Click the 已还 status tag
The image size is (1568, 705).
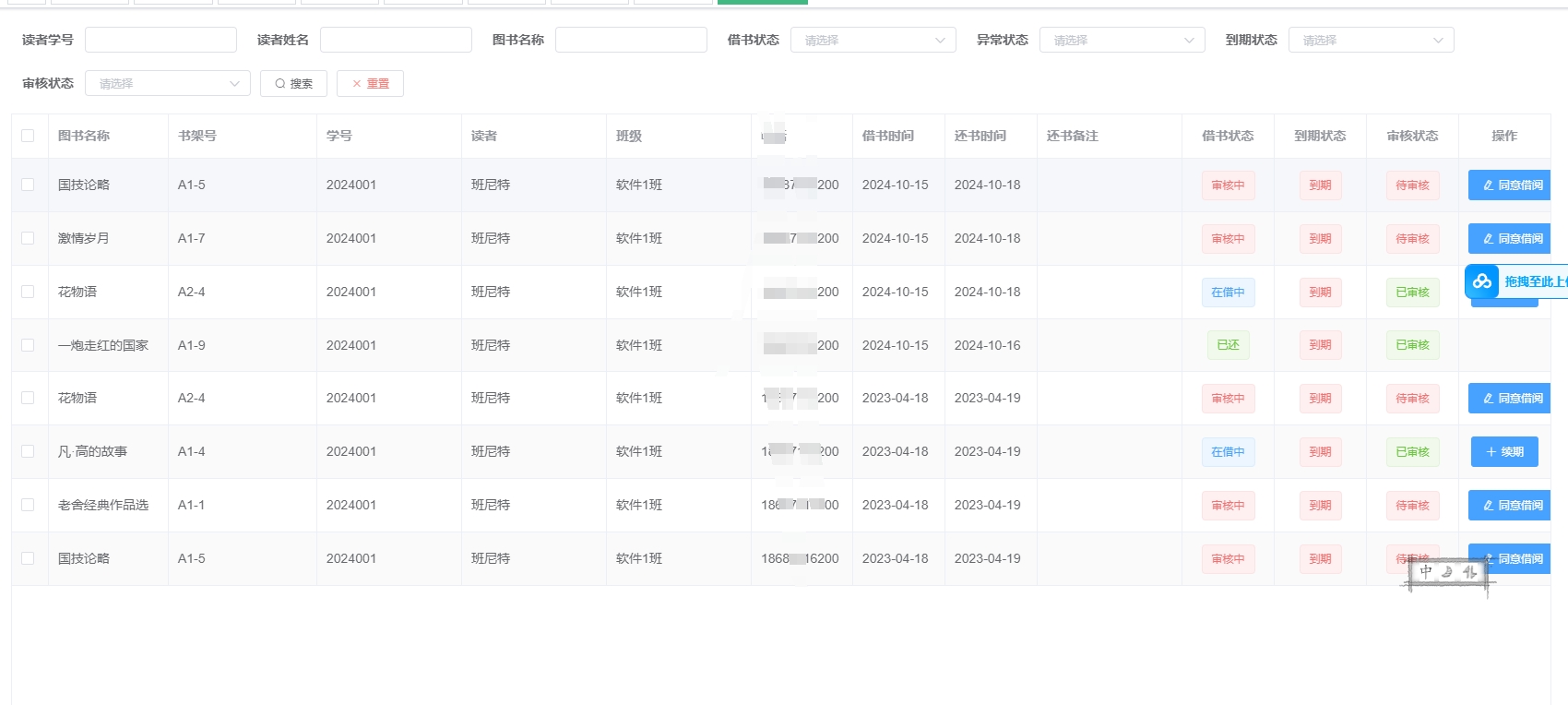coord(1228,345)
